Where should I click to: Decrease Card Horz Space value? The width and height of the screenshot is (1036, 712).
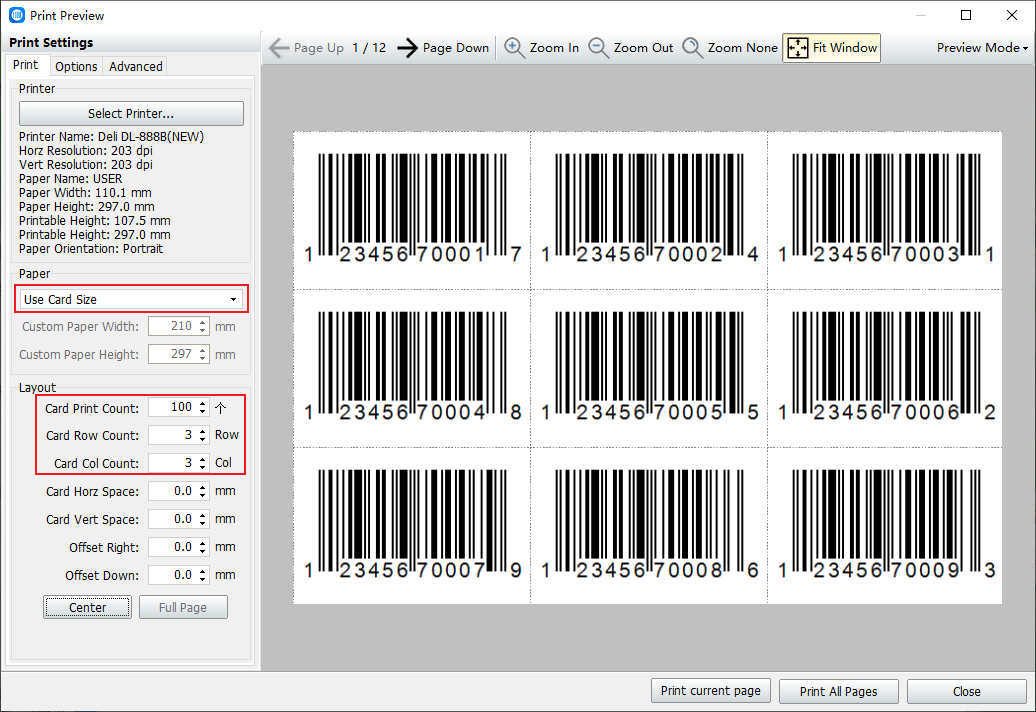point(203,496)
